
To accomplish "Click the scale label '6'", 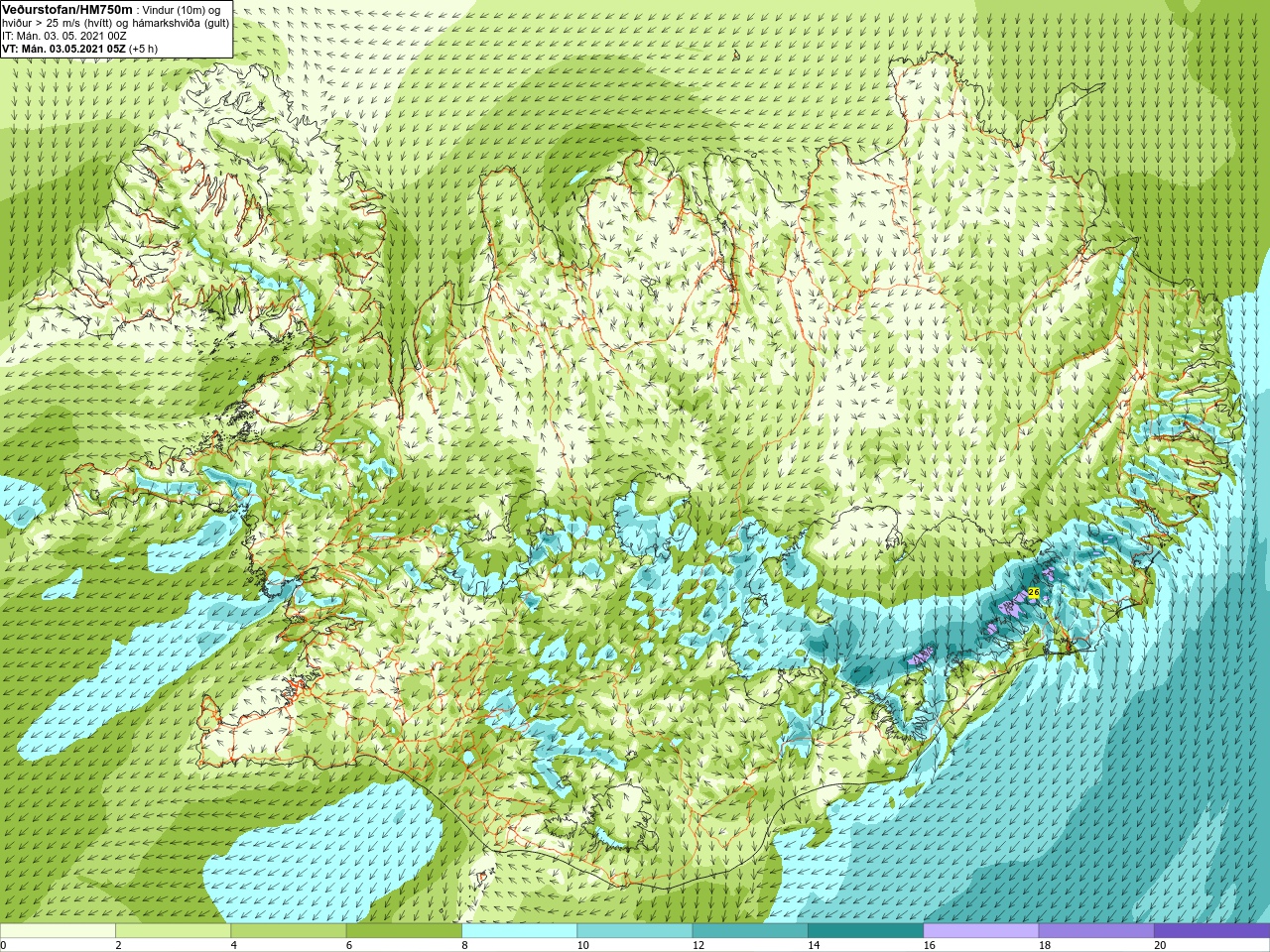I will click(x=348, y=945).
